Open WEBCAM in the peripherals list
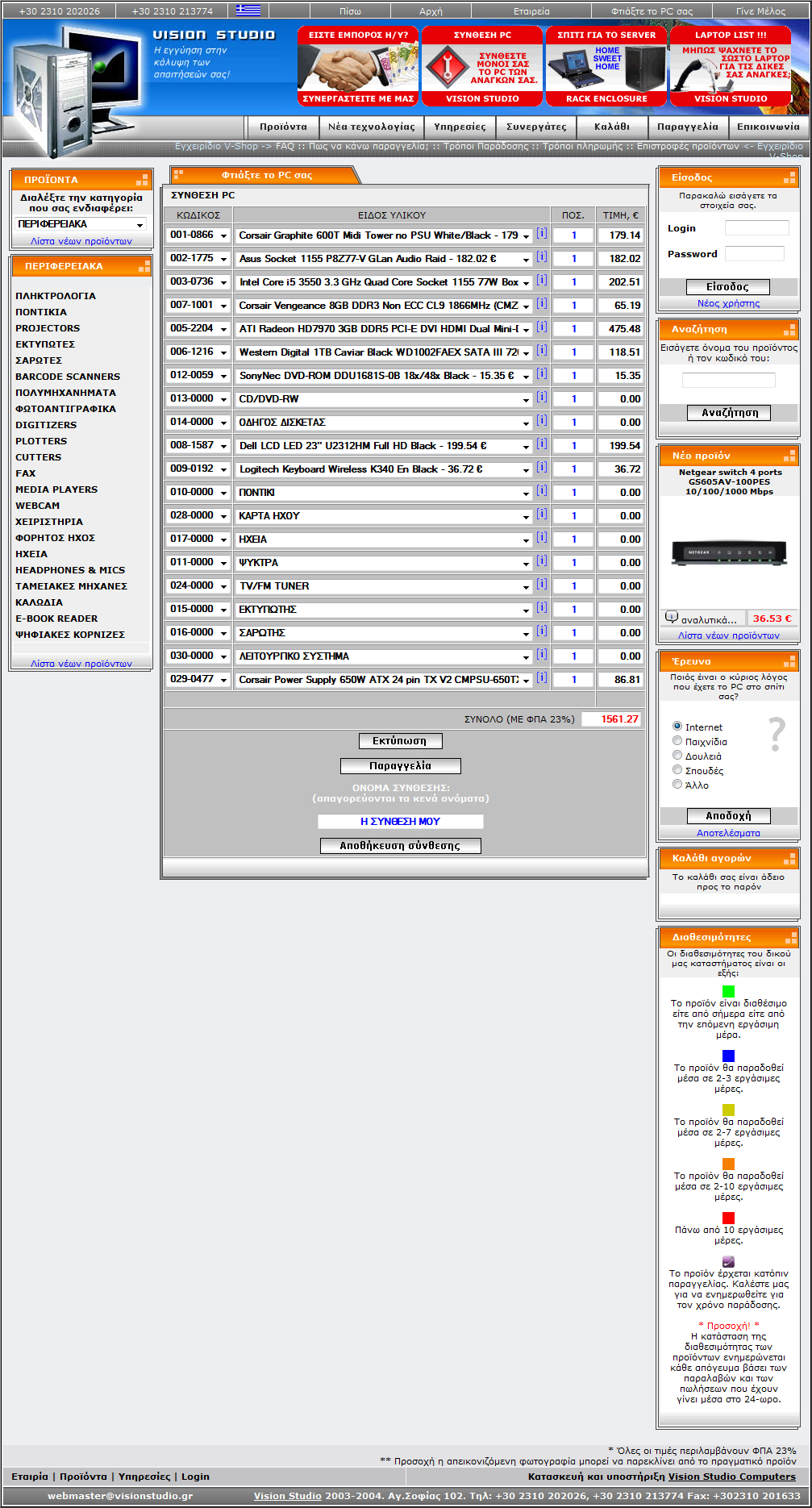812x1508 pixels. click(37, 506)
